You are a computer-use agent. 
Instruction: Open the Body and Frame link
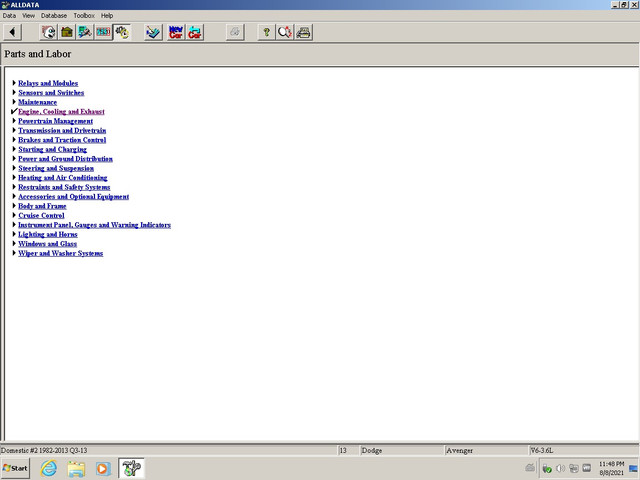[x=42, y=206]
